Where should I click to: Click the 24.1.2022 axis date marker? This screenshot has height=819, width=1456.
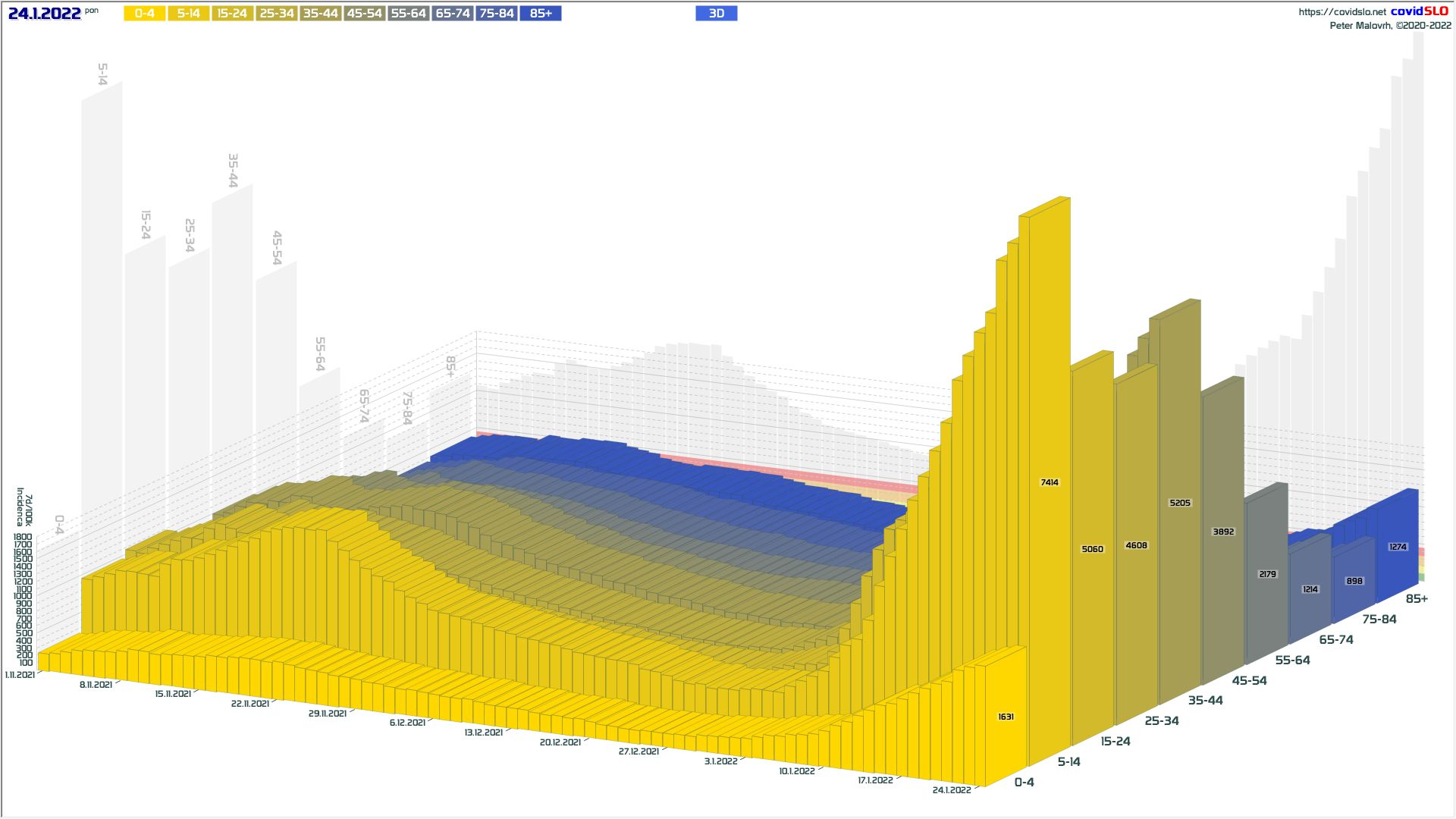click(951, 790)
